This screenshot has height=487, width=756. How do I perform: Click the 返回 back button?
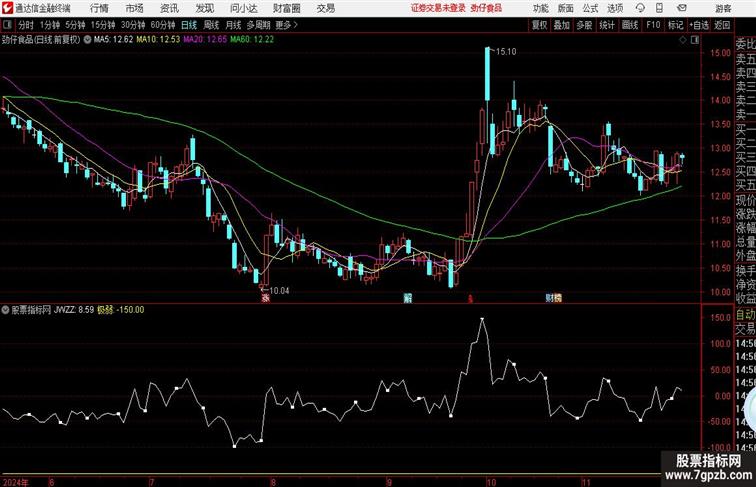[722, 25]
